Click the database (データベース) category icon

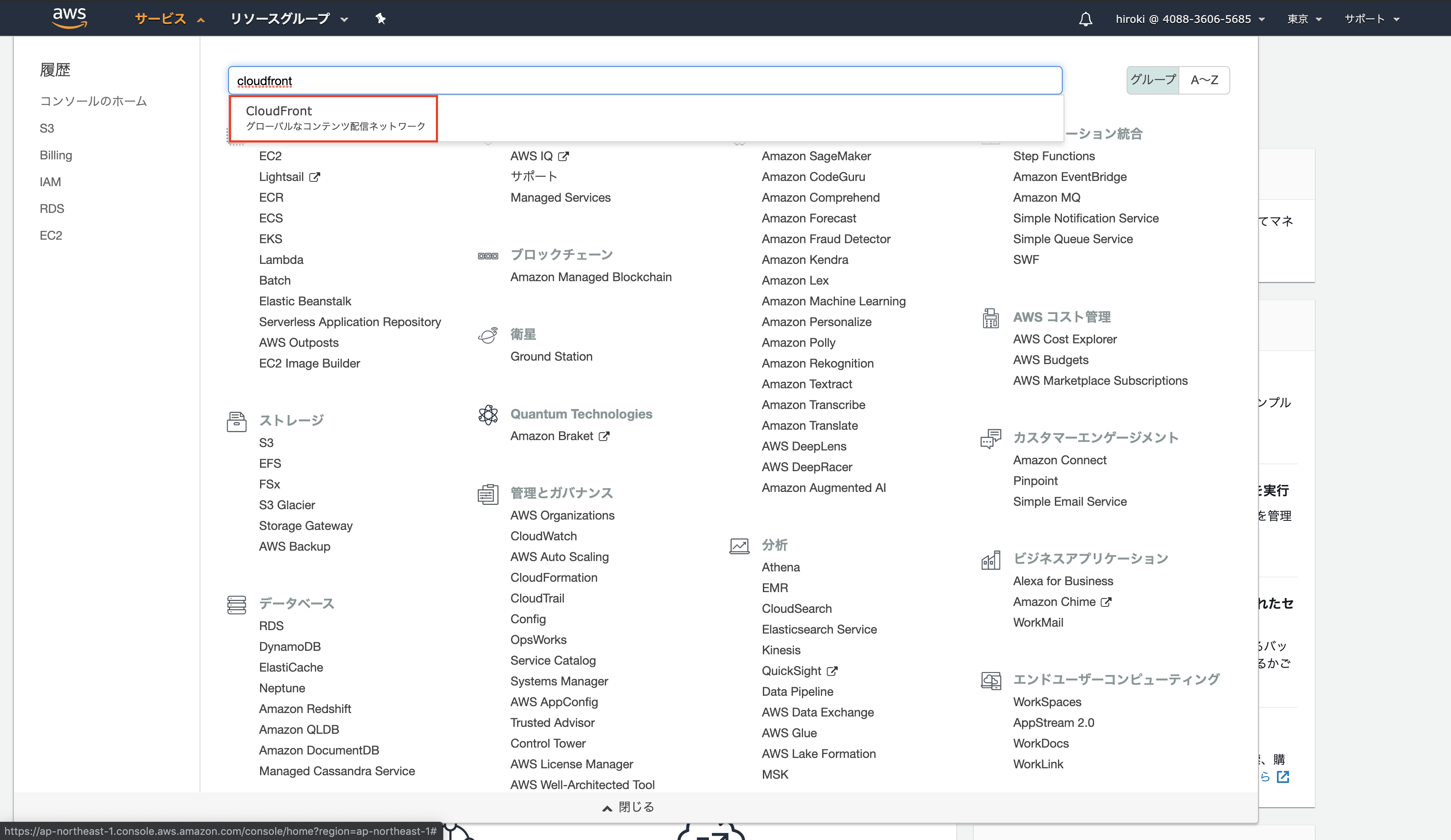[x=236, y=605]
